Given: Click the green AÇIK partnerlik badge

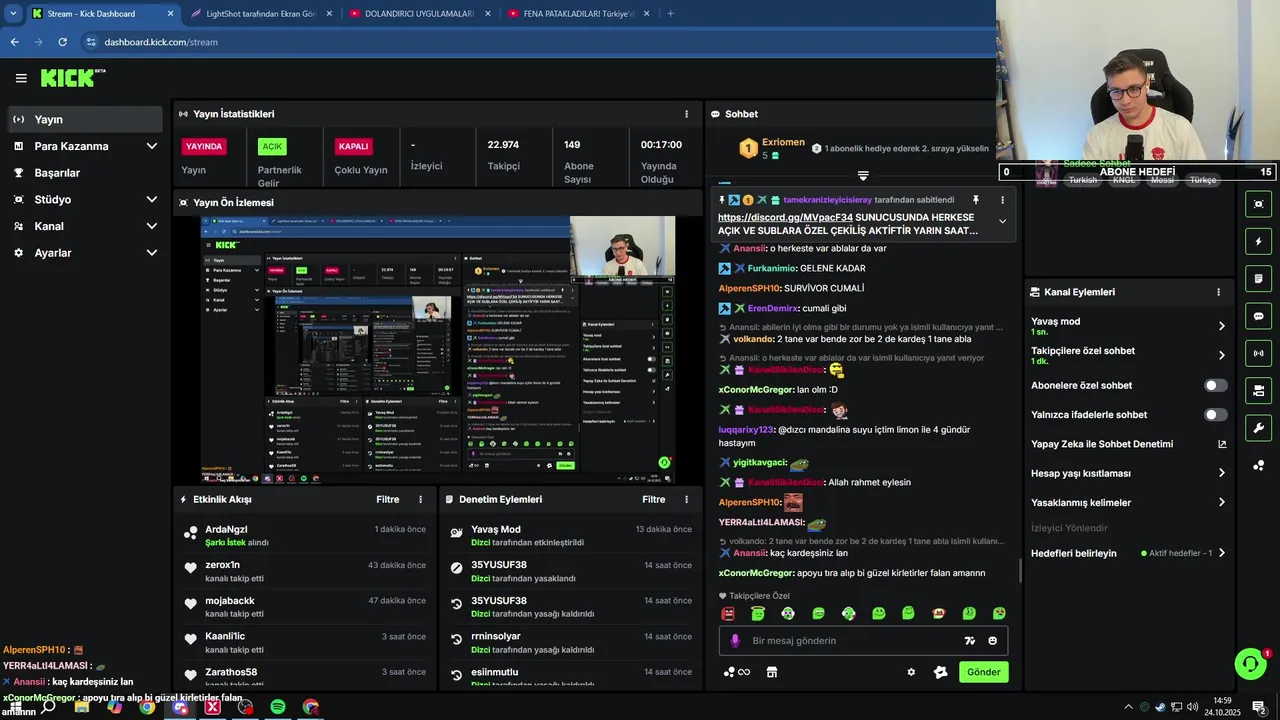Looking at the screenshot, I should (x=272, y=146).
